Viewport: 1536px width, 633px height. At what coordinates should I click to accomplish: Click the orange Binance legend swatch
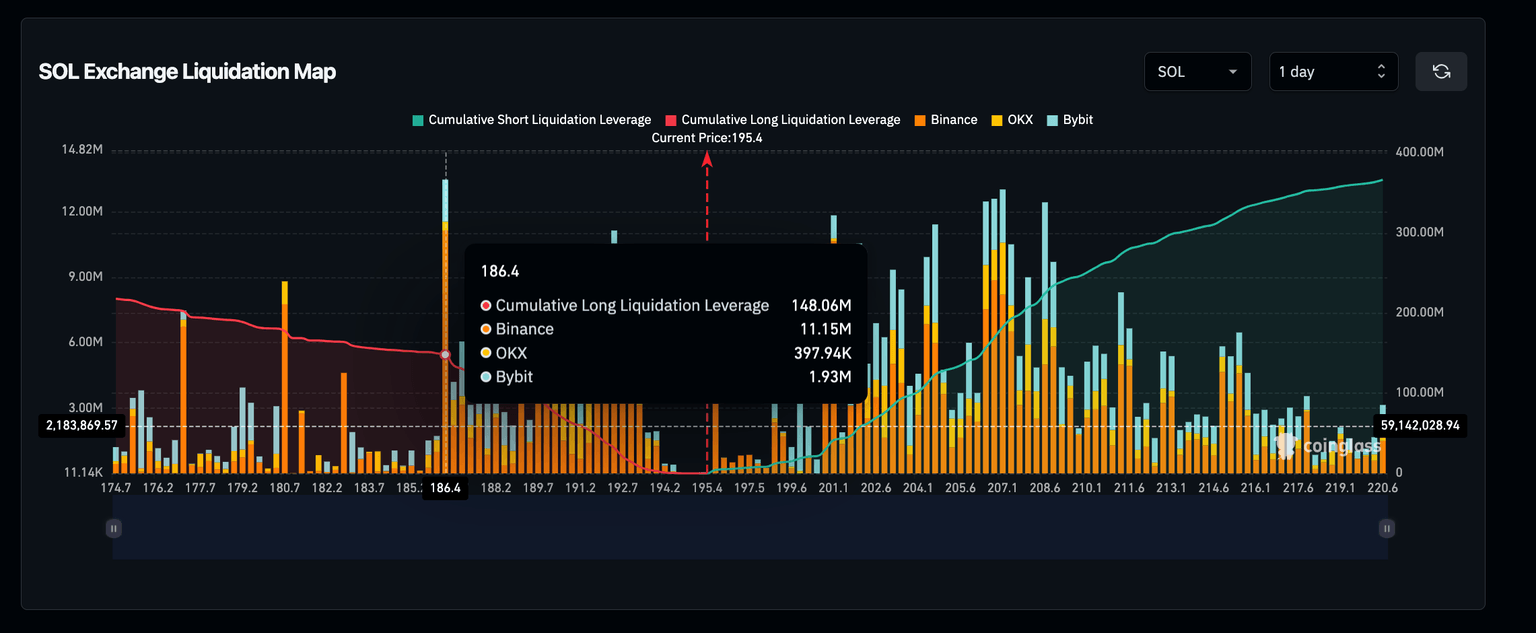(920, 120)
